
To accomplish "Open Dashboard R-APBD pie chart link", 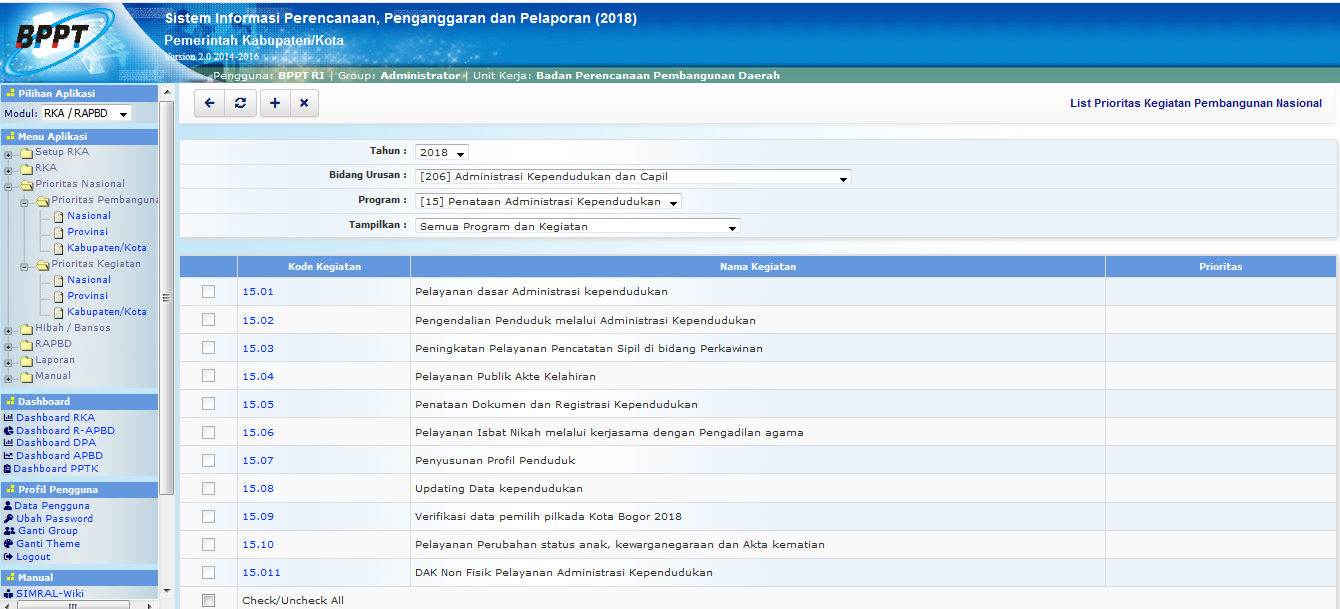I will point(65,431).
